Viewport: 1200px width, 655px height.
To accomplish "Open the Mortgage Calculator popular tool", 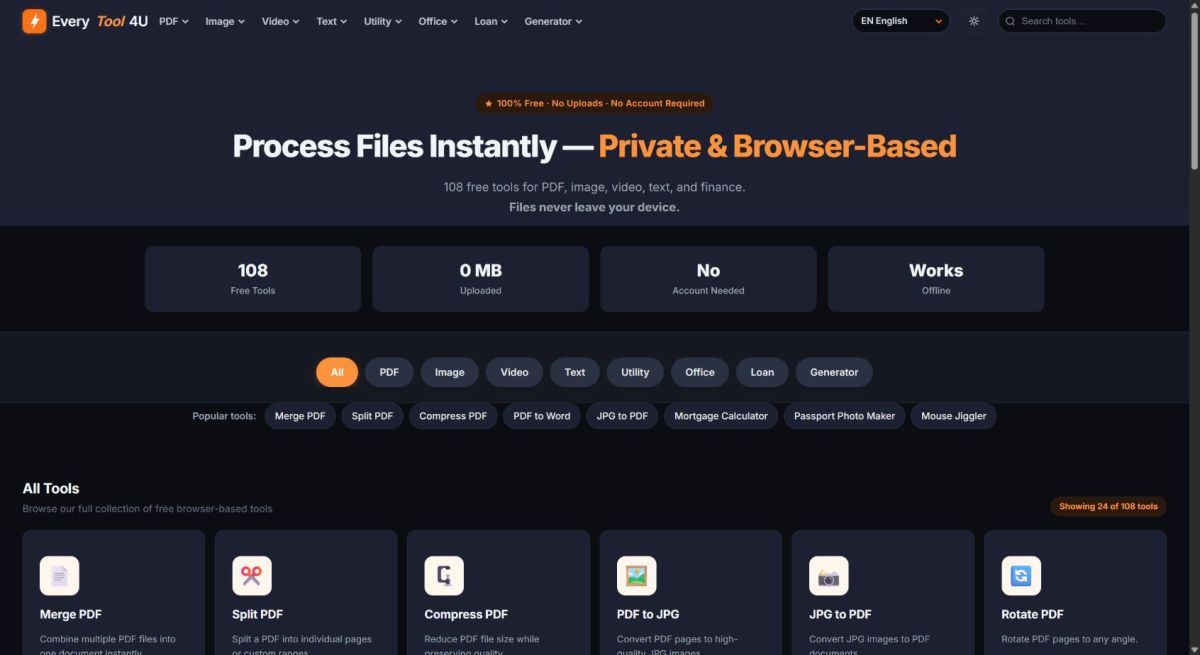I will [721, 416].
